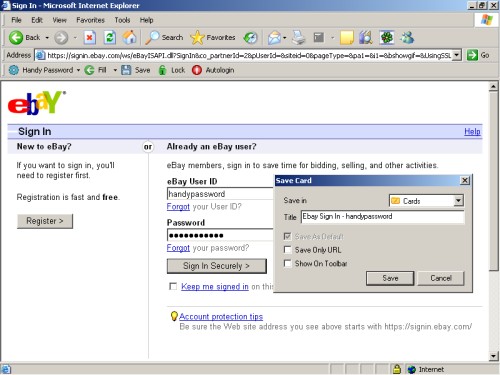The width and height of the screenshot is (500, 375).
Task: Close the Save Card dialog
Action: pyautogui.click(x=465, y=180)
